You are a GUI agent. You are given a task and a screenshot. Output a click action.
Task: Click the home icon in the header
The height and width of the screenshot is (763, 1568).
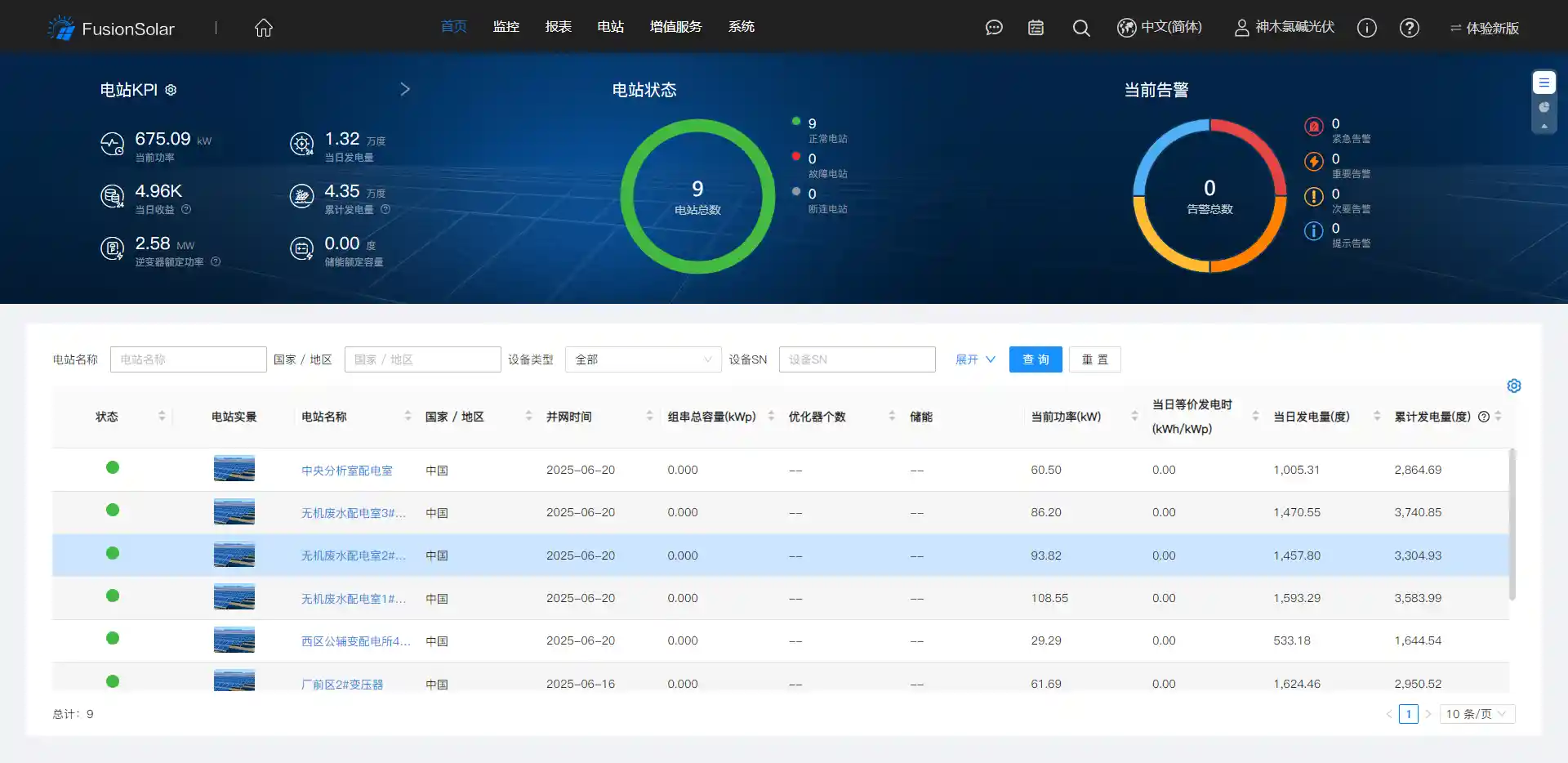263,28
